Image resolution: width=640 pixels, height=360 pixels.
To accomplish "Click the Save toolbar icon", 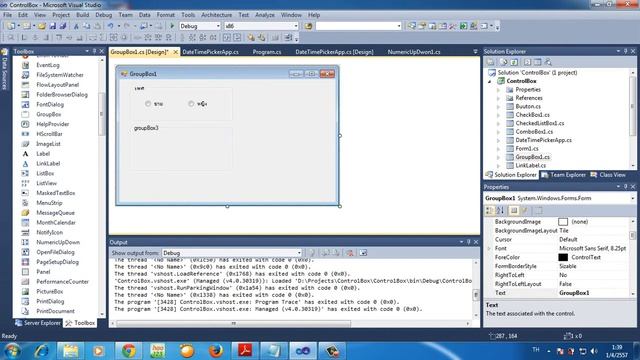I will pos(53,26).
